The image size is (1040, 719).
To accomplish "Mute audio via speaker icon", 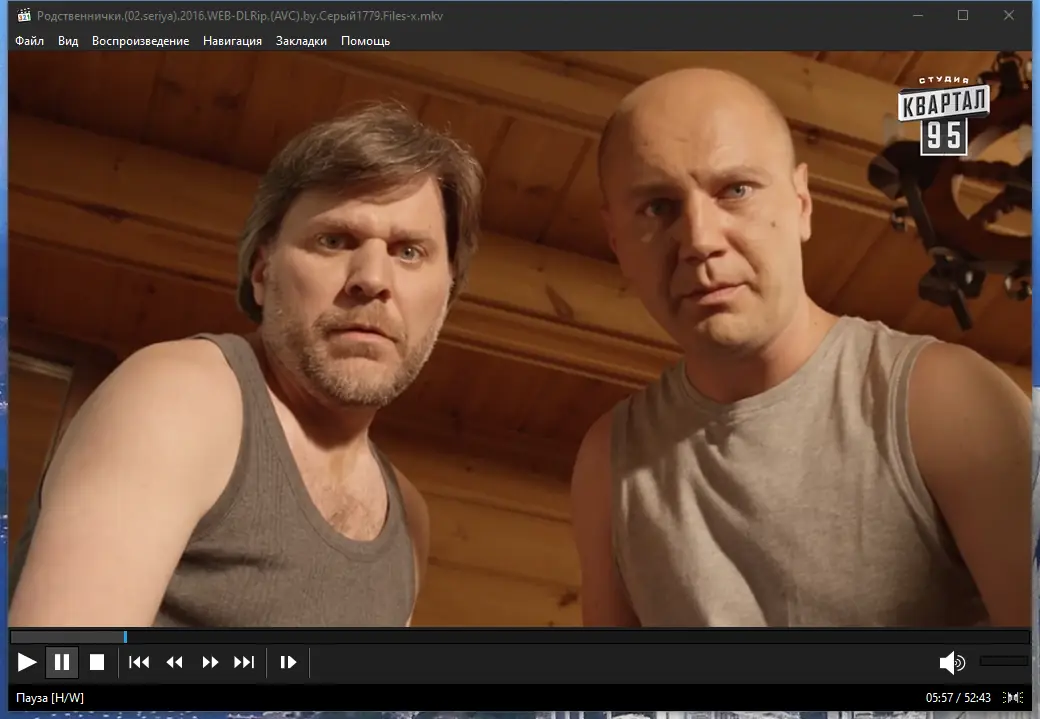I will pyautogui.click(x=952, y=662).
